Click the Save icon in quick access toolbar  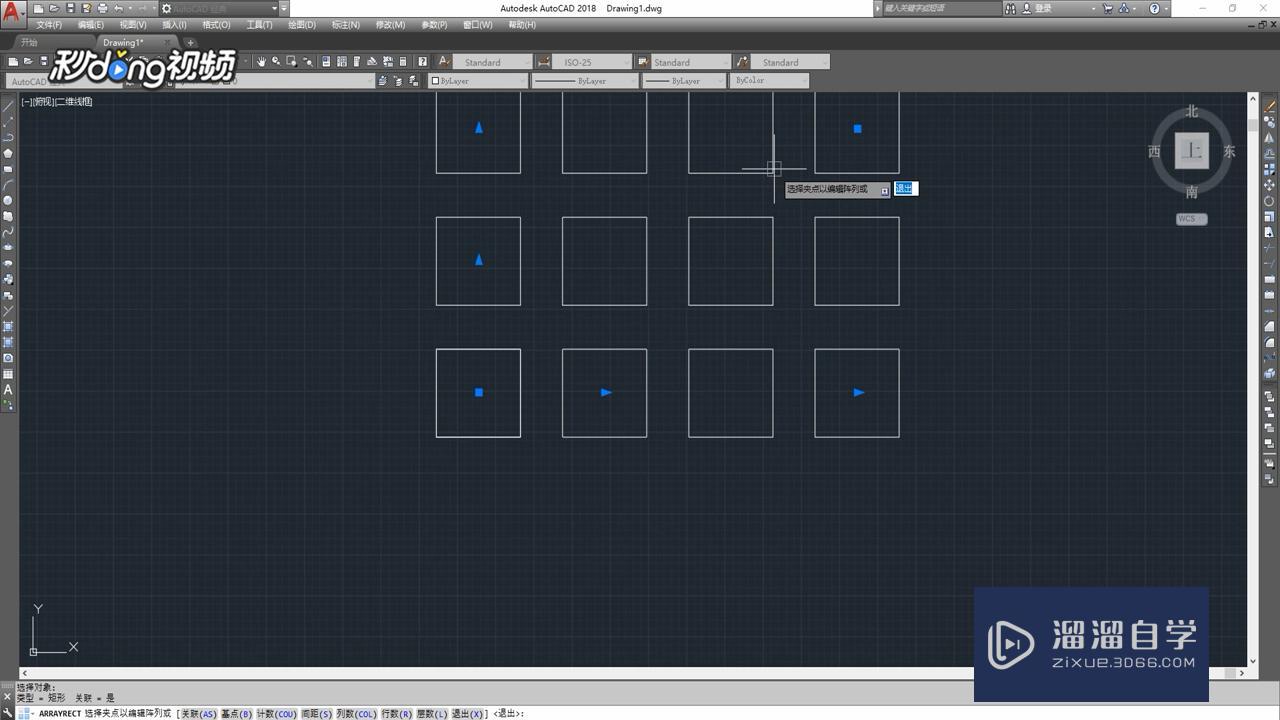70,8
